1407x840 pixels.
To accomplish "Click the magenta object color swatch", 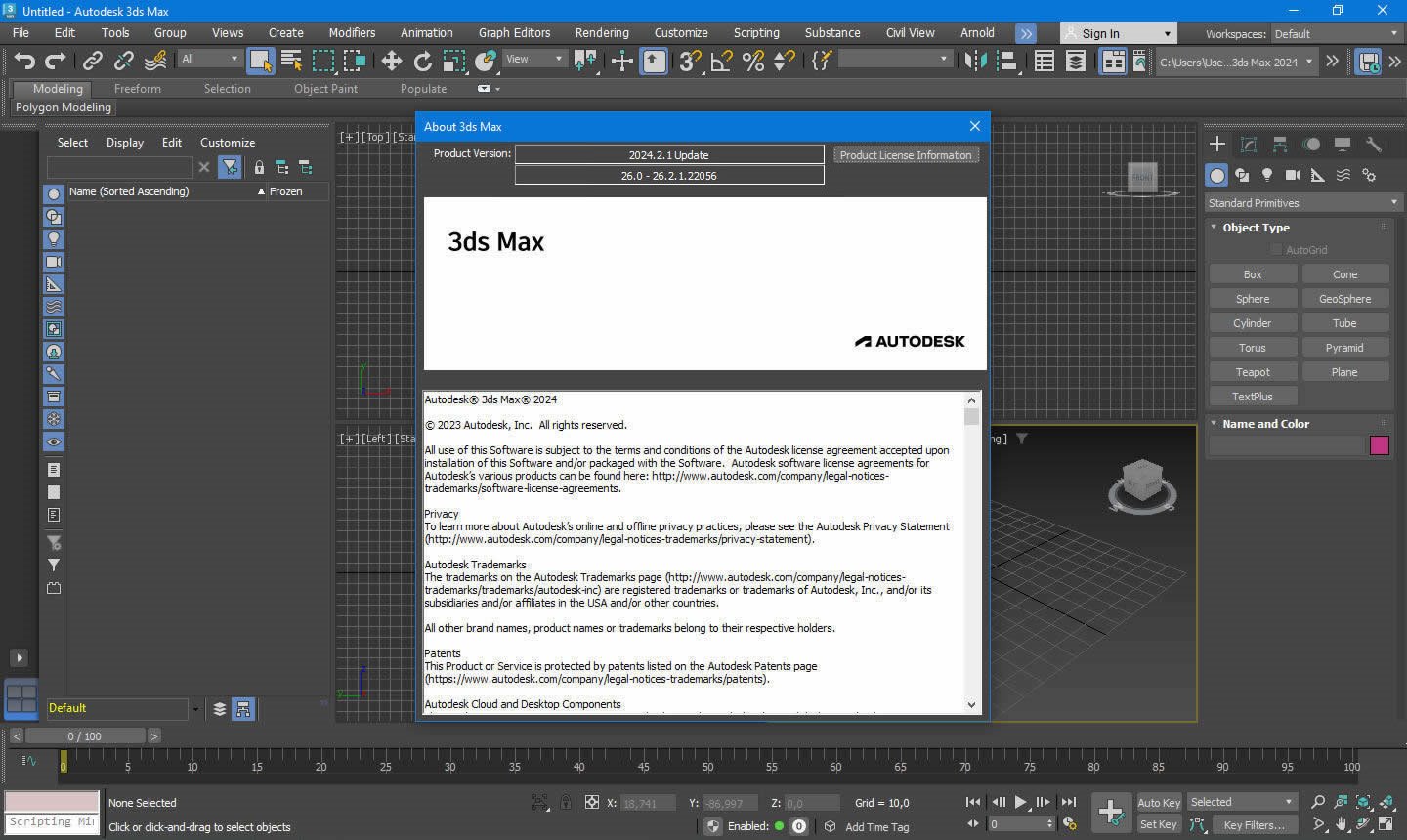I will 1379,445.
